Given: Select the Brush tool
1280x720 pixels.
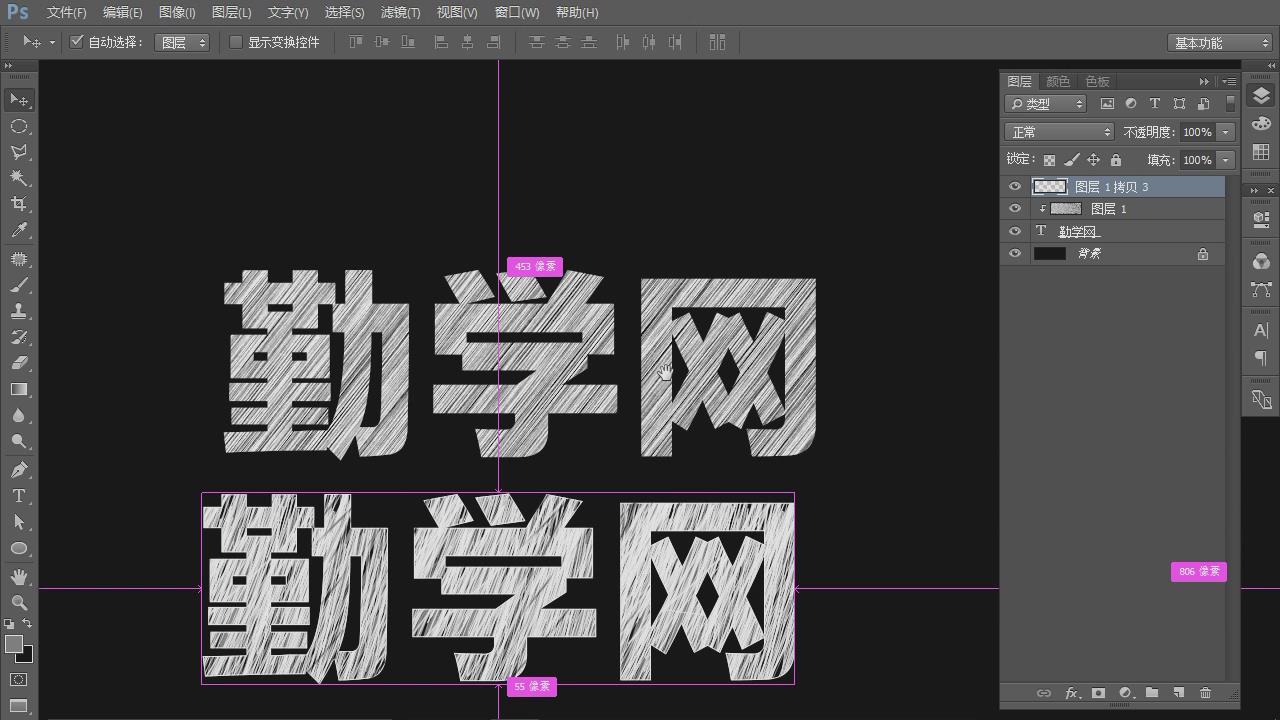Looking at the screenshot, I should [x=19, y=286].
